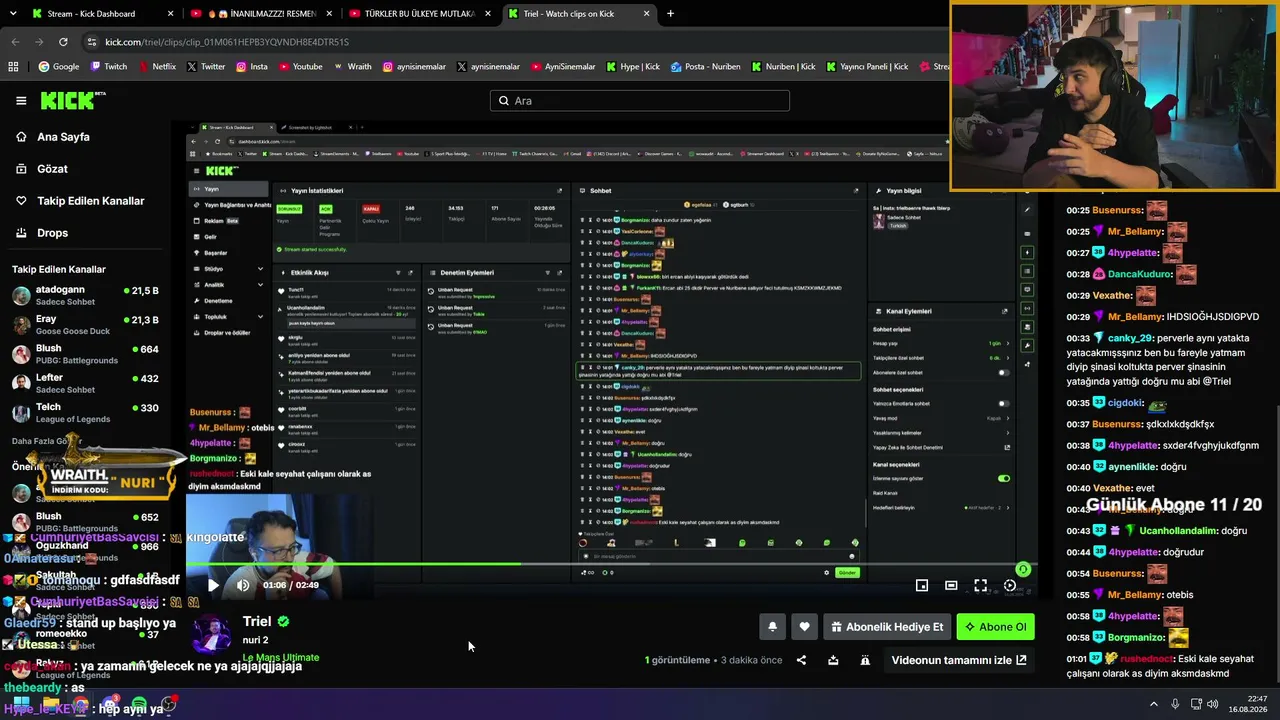The height and width of the screenshot is (720, 1280).
Task: Open Discord from the taskbar
Action: point(108,706)
